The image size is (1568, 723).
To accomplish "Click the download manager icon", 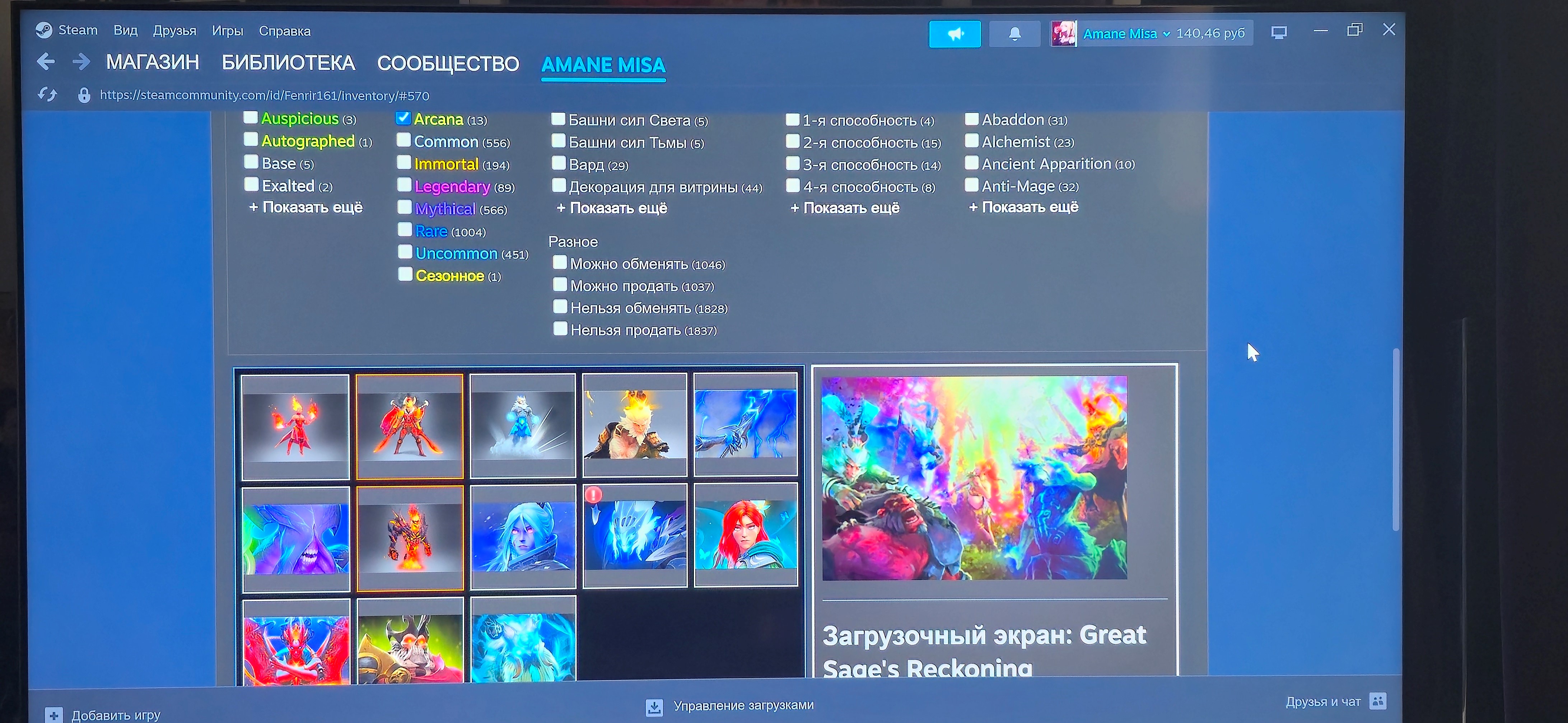I will tap(654, 706).
